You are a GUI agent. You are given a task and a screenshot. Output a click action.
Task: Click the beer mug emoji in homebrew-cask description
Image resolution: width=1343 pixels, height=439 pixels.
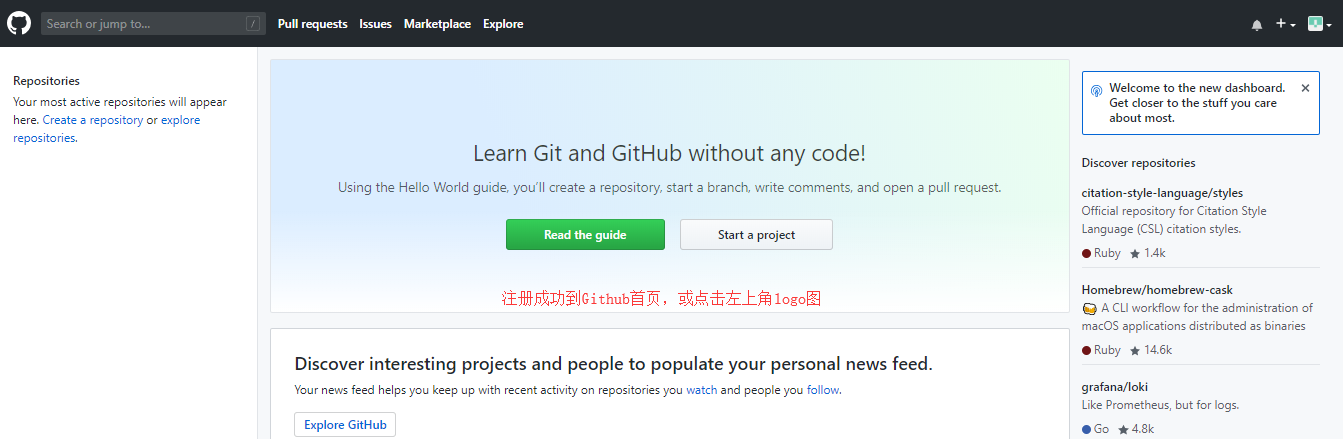point(1089,309)
